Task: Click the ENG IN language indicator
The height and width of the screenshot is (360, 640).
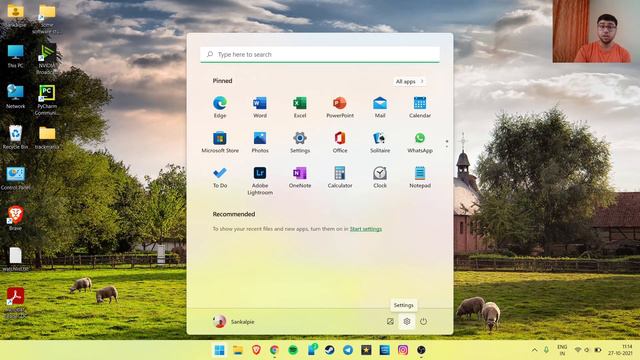Action: (x=562, y=350)
